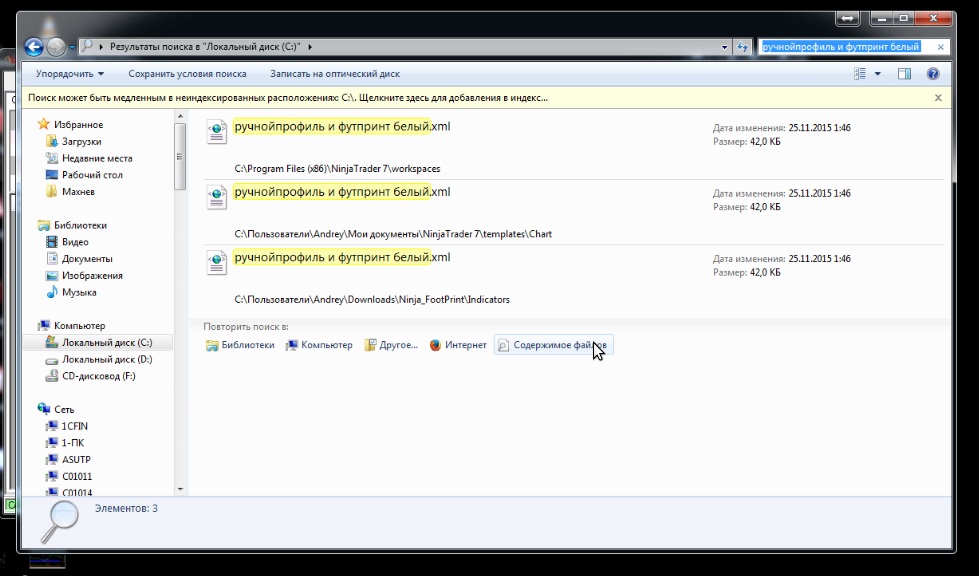
Task: Click the double-arrow button in the title bar
Action: [x=847, y=19]
